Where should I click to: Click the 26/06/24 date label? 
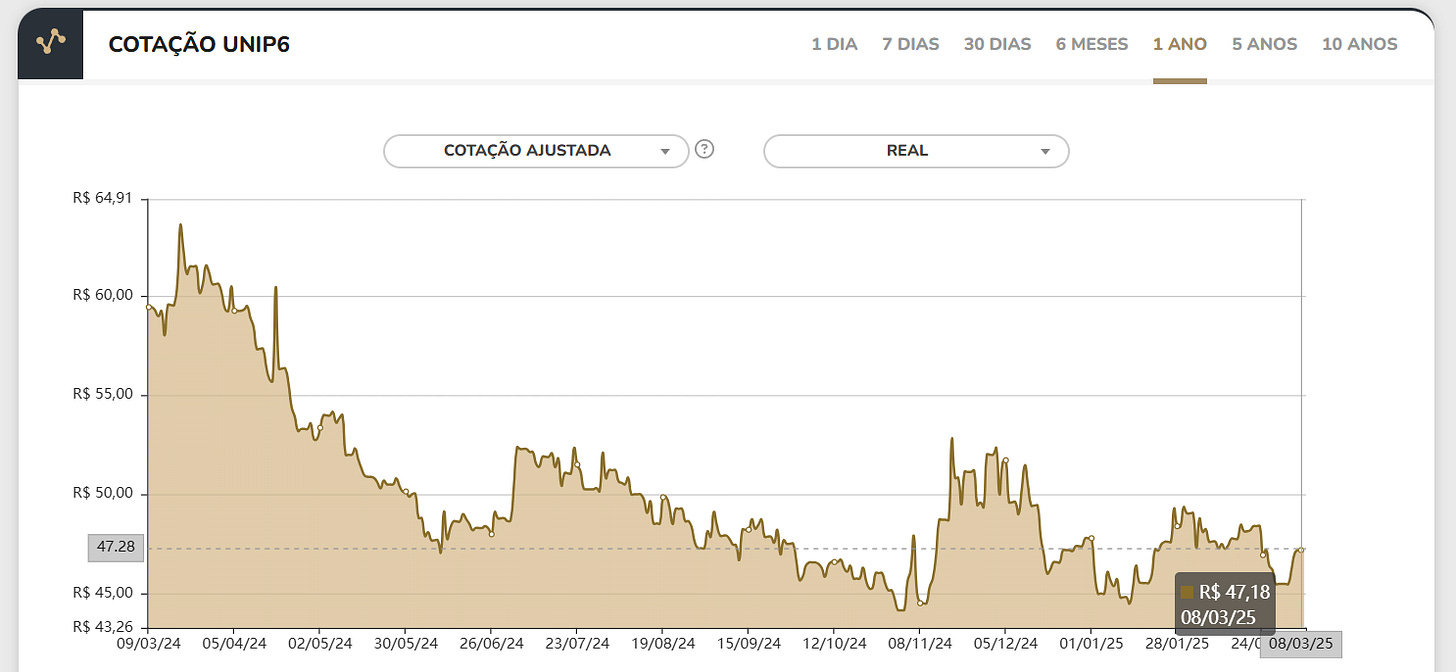491,644
